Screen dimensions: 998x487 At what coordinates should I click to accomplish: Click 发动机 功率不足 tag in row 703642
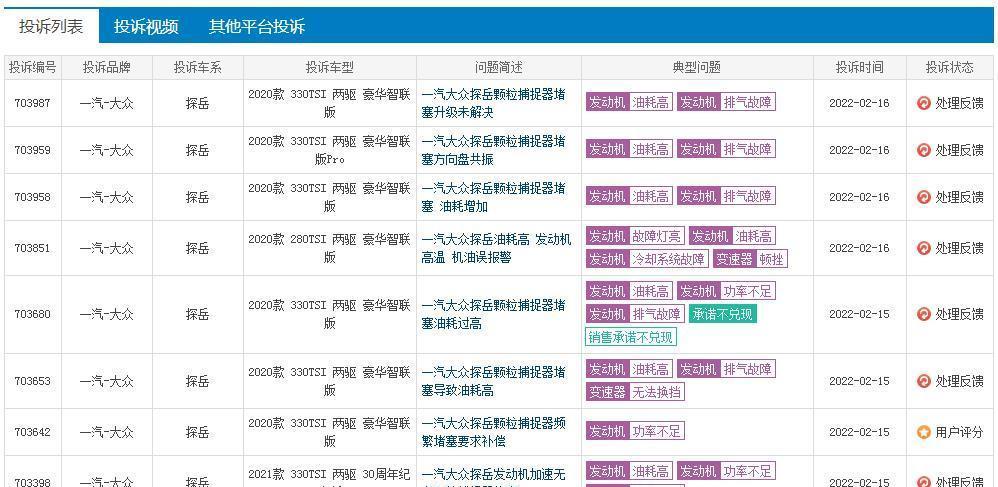click(x=635, y=432)
